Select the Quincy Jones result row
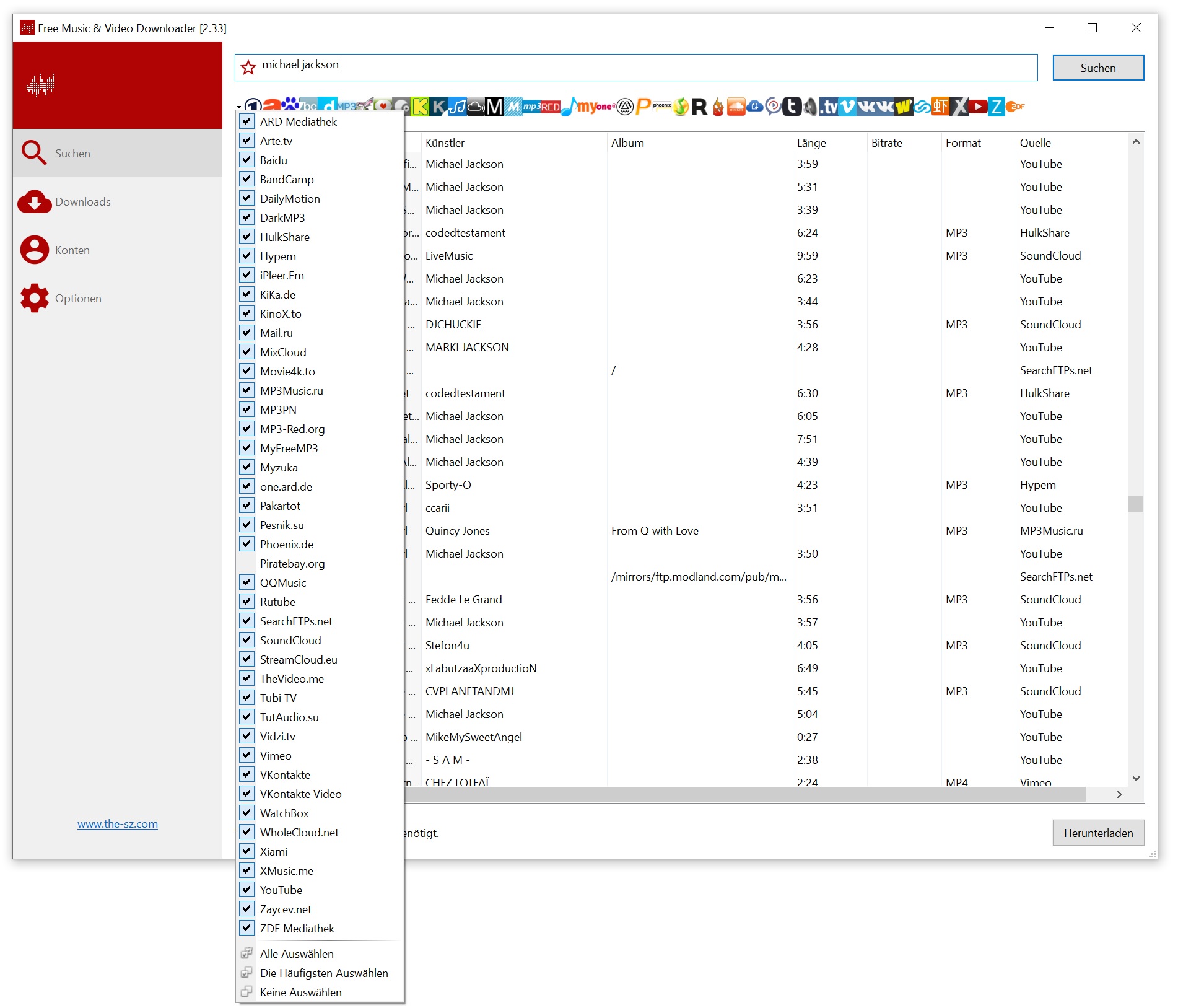1191x1008 pixels. (766, 530)
